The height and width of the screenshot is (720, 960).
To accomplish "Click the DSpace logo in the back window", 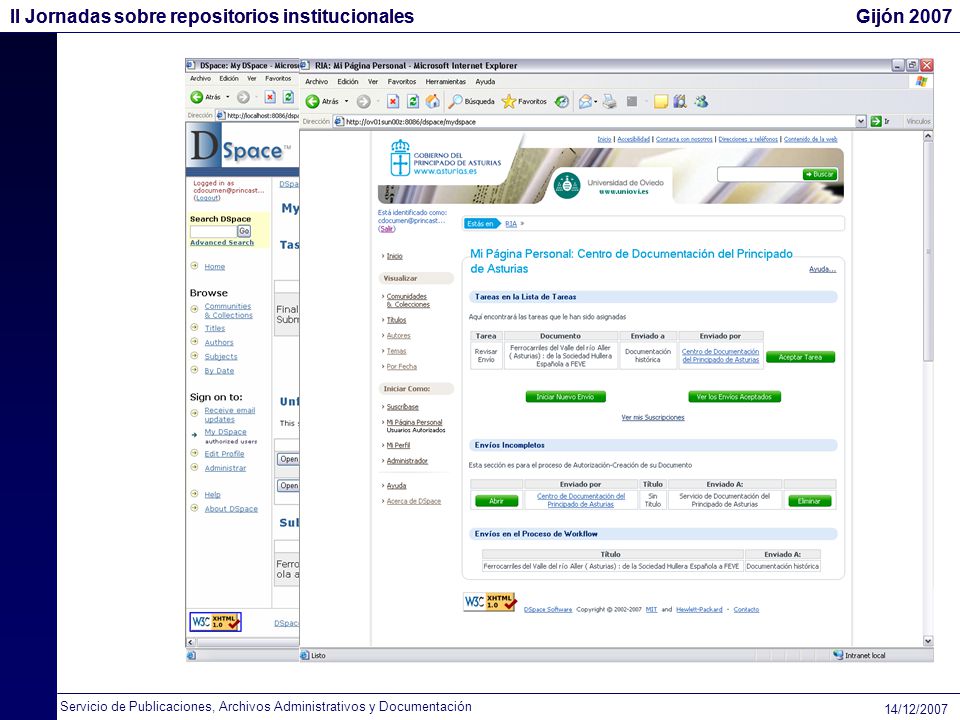I will coord(241,147).
